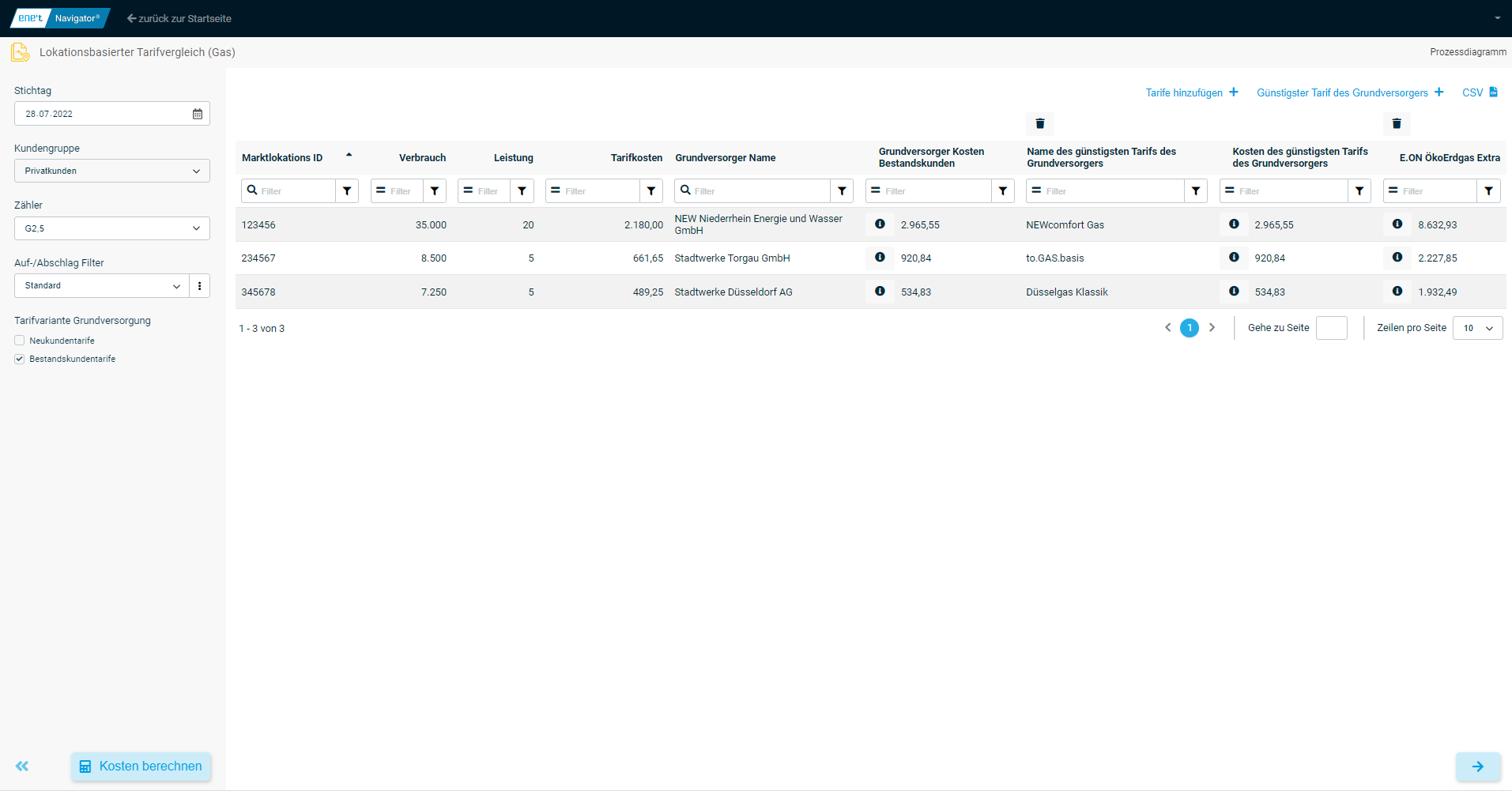
Task: Collapse the sidebar with double-chevron icon
Action: (x=22, y=766)
